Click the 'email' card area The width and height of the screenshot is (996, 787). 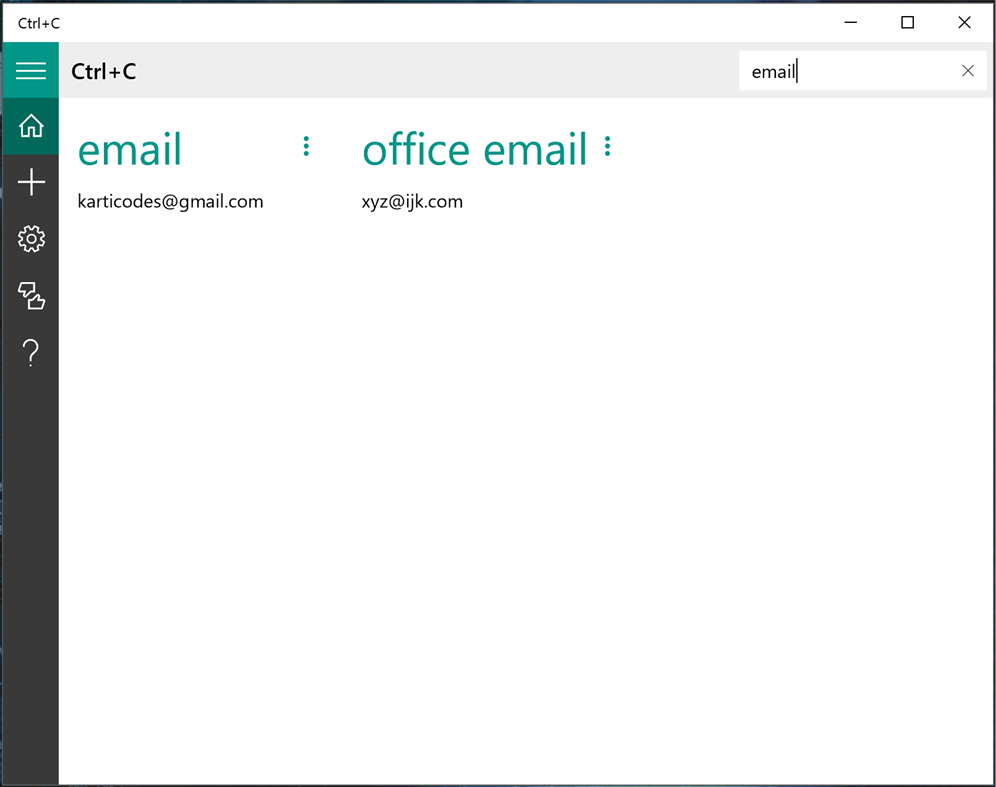click(190, 170)
